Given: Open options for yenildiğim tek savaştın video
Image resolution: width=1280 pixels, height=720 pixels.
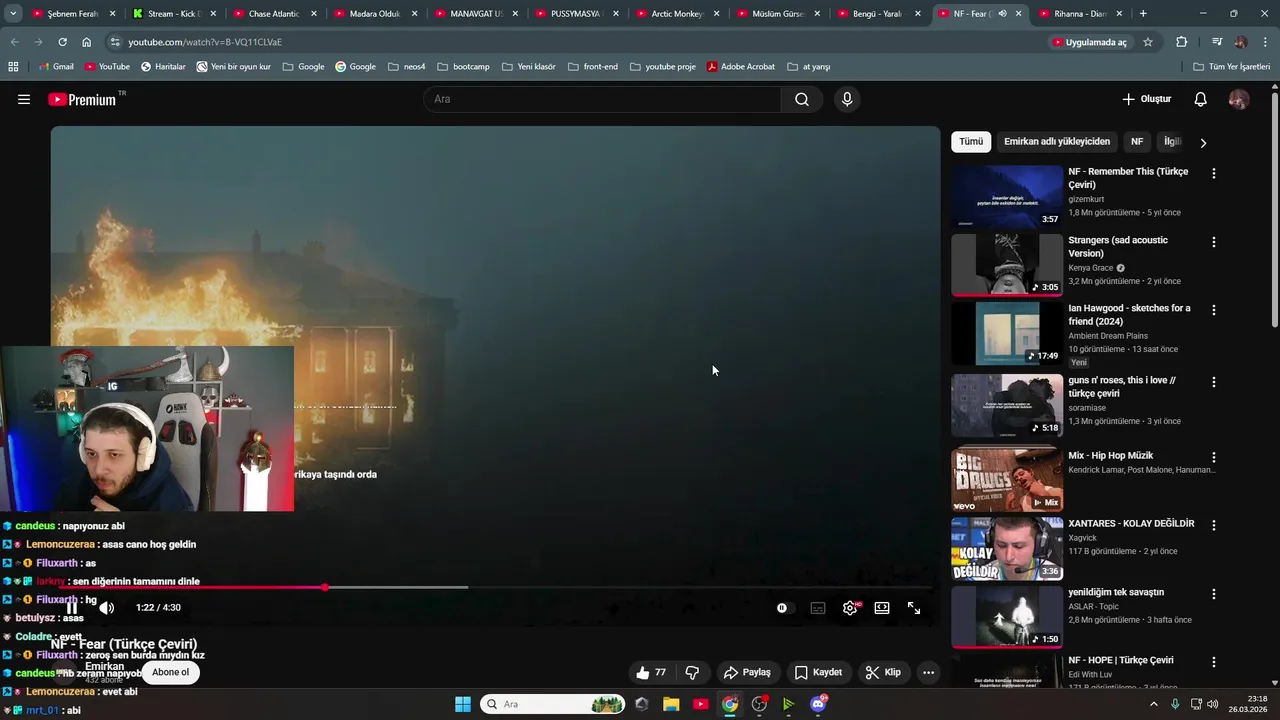Looking at the screenshot, I should [x=1214, y=594].
